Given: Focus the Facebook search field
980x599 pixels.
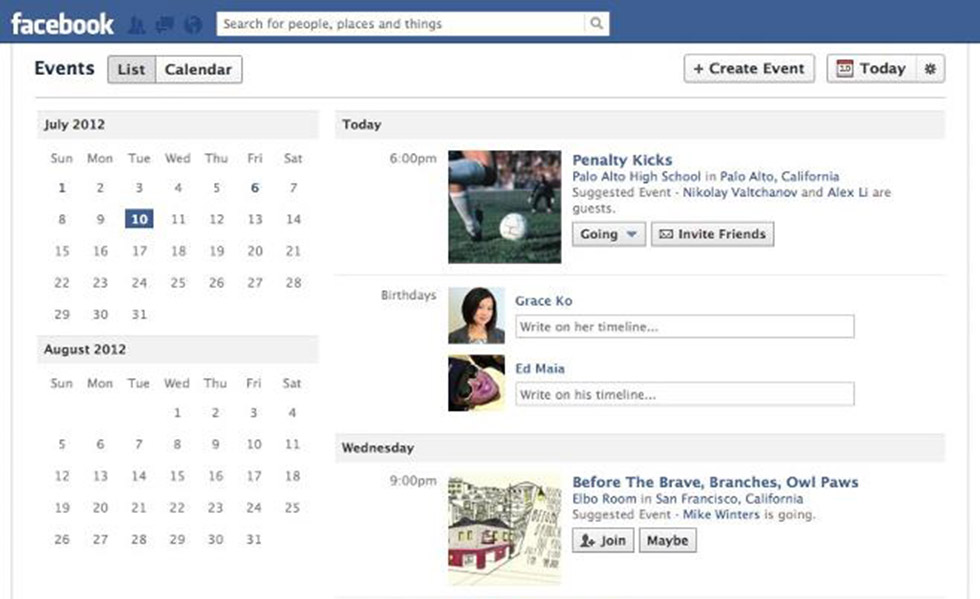Looking at the screenshot, I should (400, 24).
